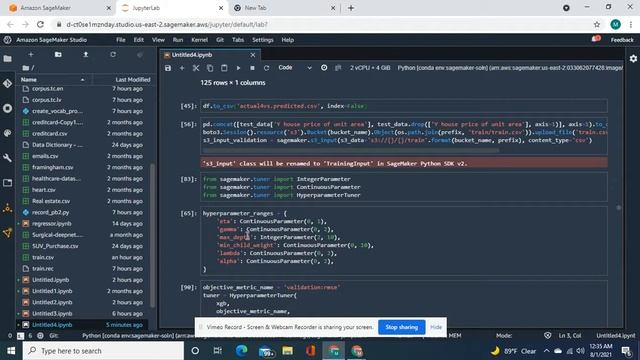Image resolution: width=640 pixels, height=360 pixels.
Task: Interrupt the kernel with stop icon
Action: (x=252, y=68)
